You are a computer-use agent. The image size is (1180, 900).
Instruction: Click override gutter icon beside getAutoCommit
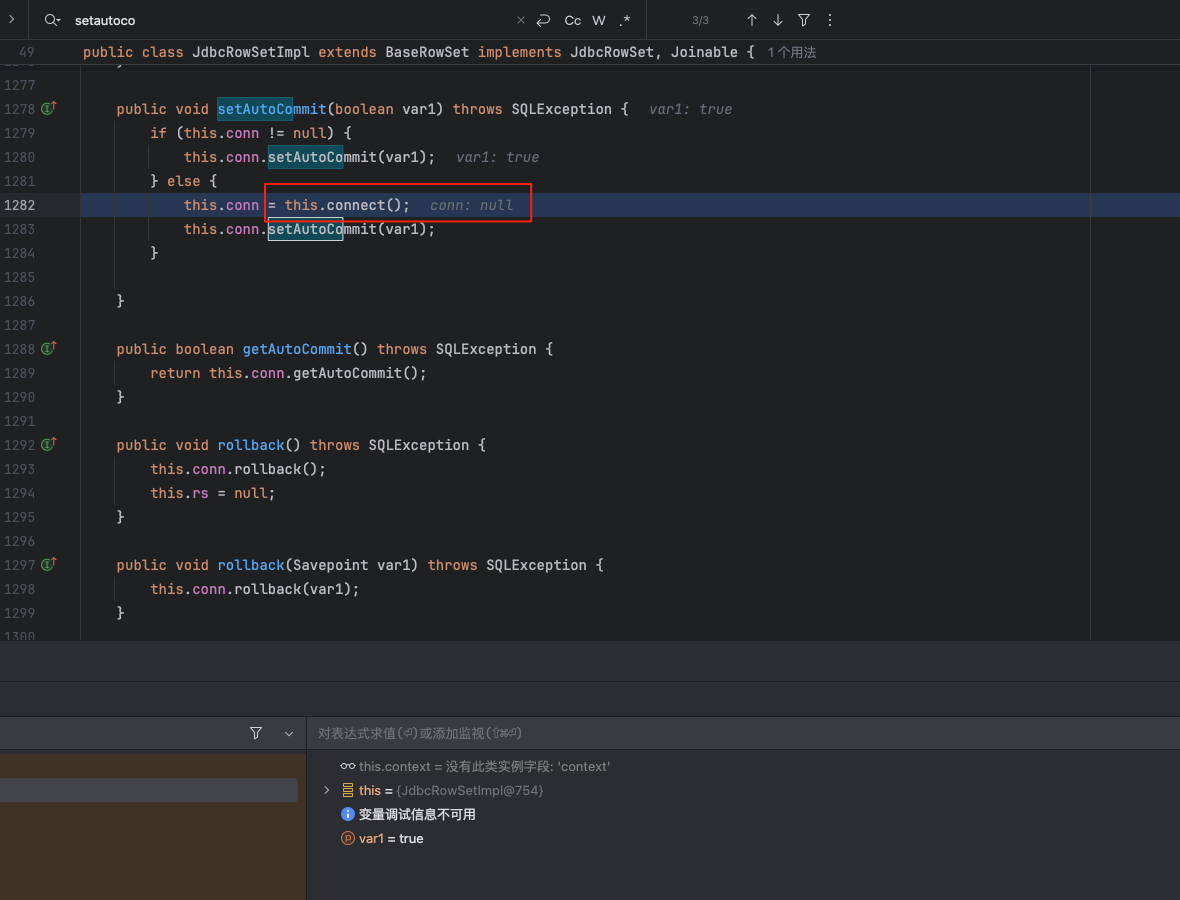click(x=48, y=348)
